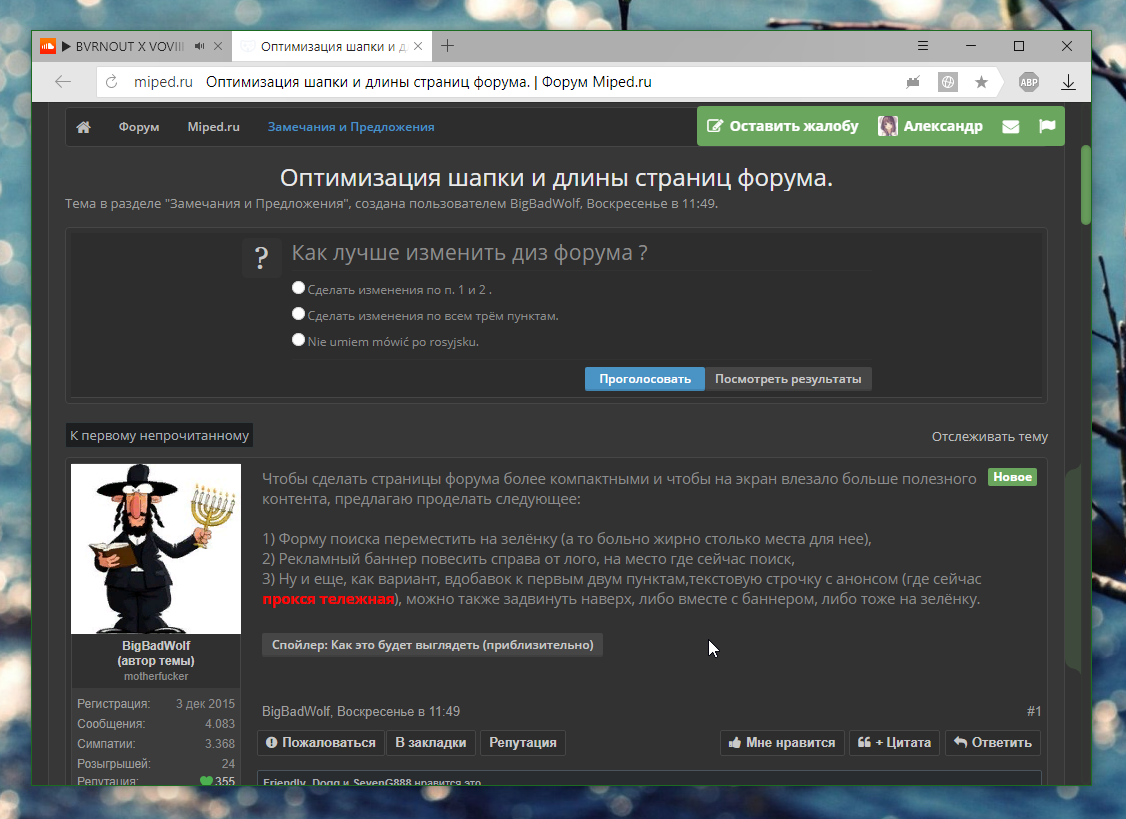Click 'К первому непрочитанному' link
Viewport: 1126px width, 819px height.
(159, 435)
